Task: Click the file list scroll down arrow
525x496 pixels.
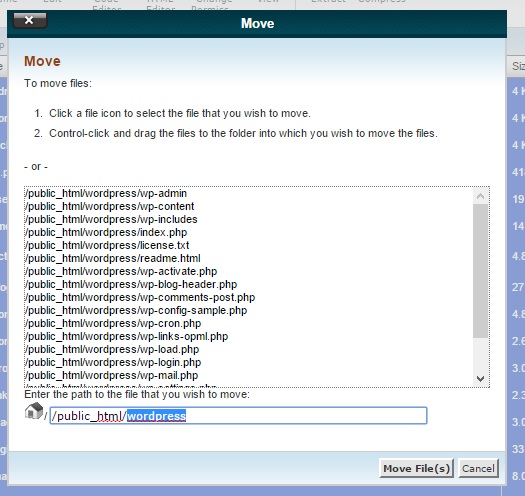Action: (480, 378)
